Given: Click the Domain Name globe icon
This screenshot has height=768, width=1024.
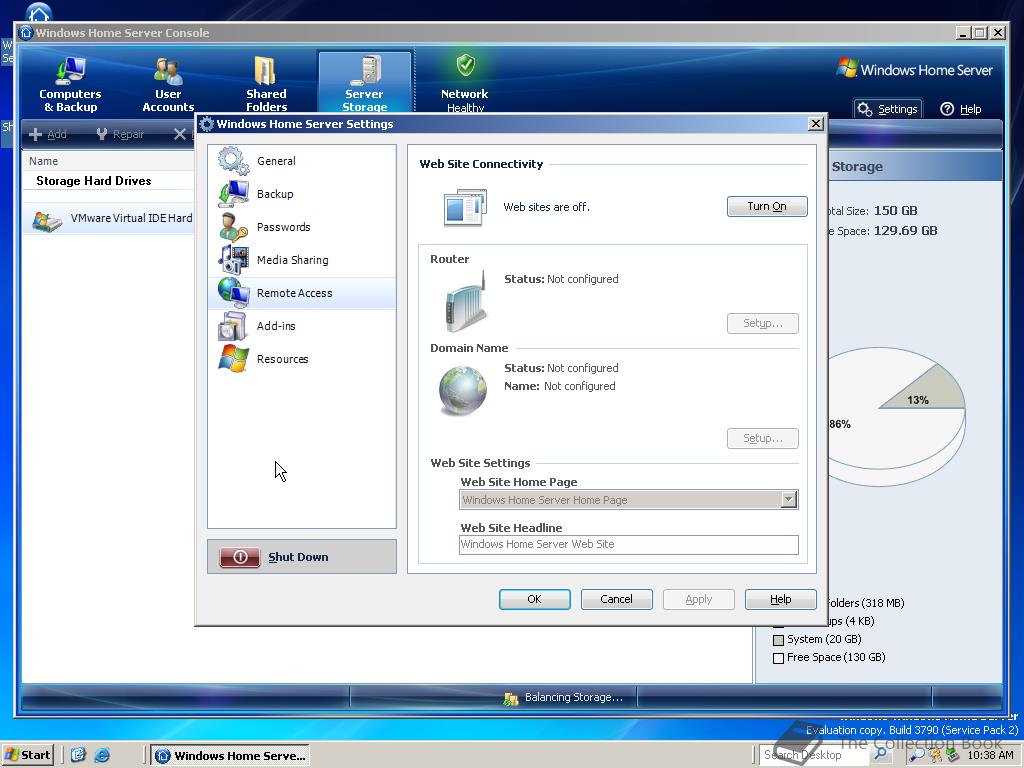Looking at the screenshot, I should (462, 391).
